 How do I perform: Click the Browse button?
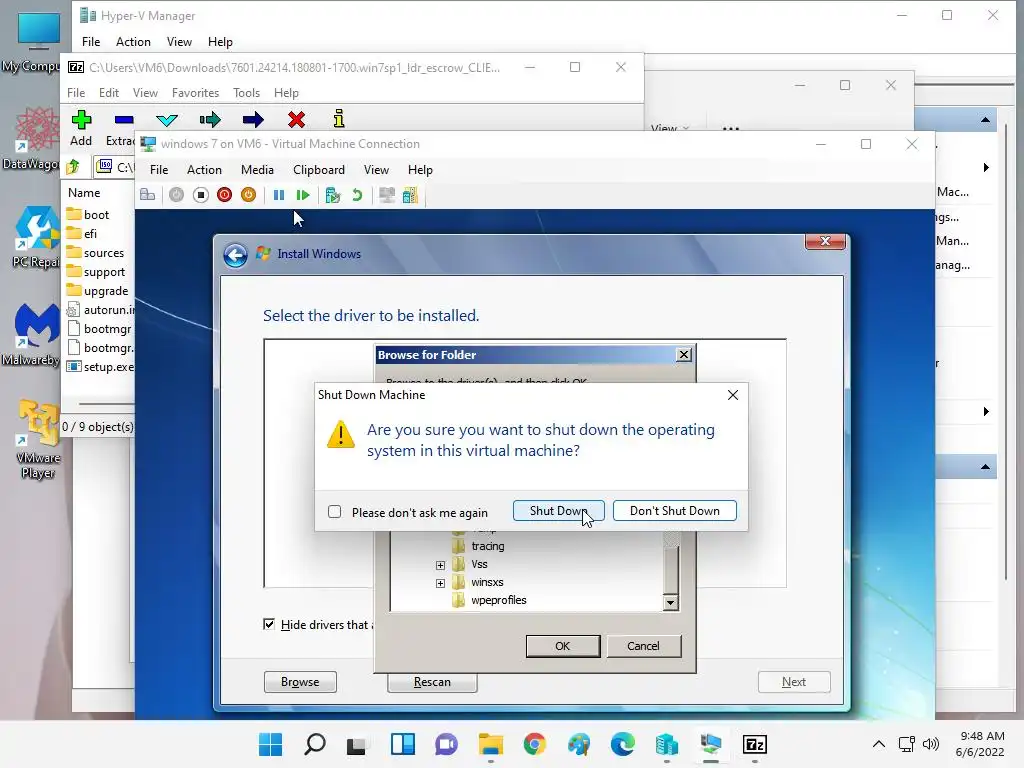(x=300, y=682)
